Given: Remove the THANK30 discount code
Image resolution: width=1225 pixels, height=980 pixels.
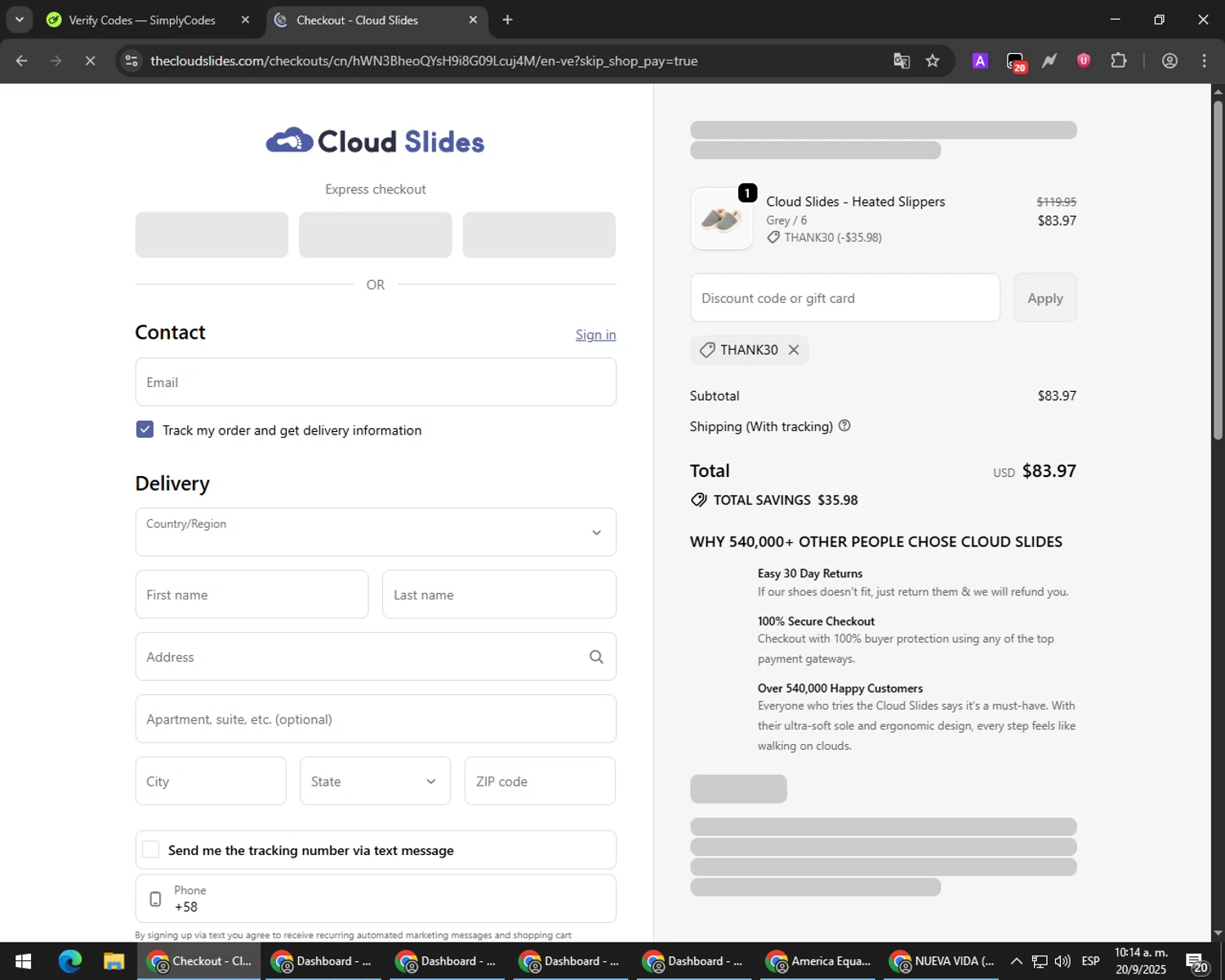Looking at the screenshot, I should coord(793,350).
